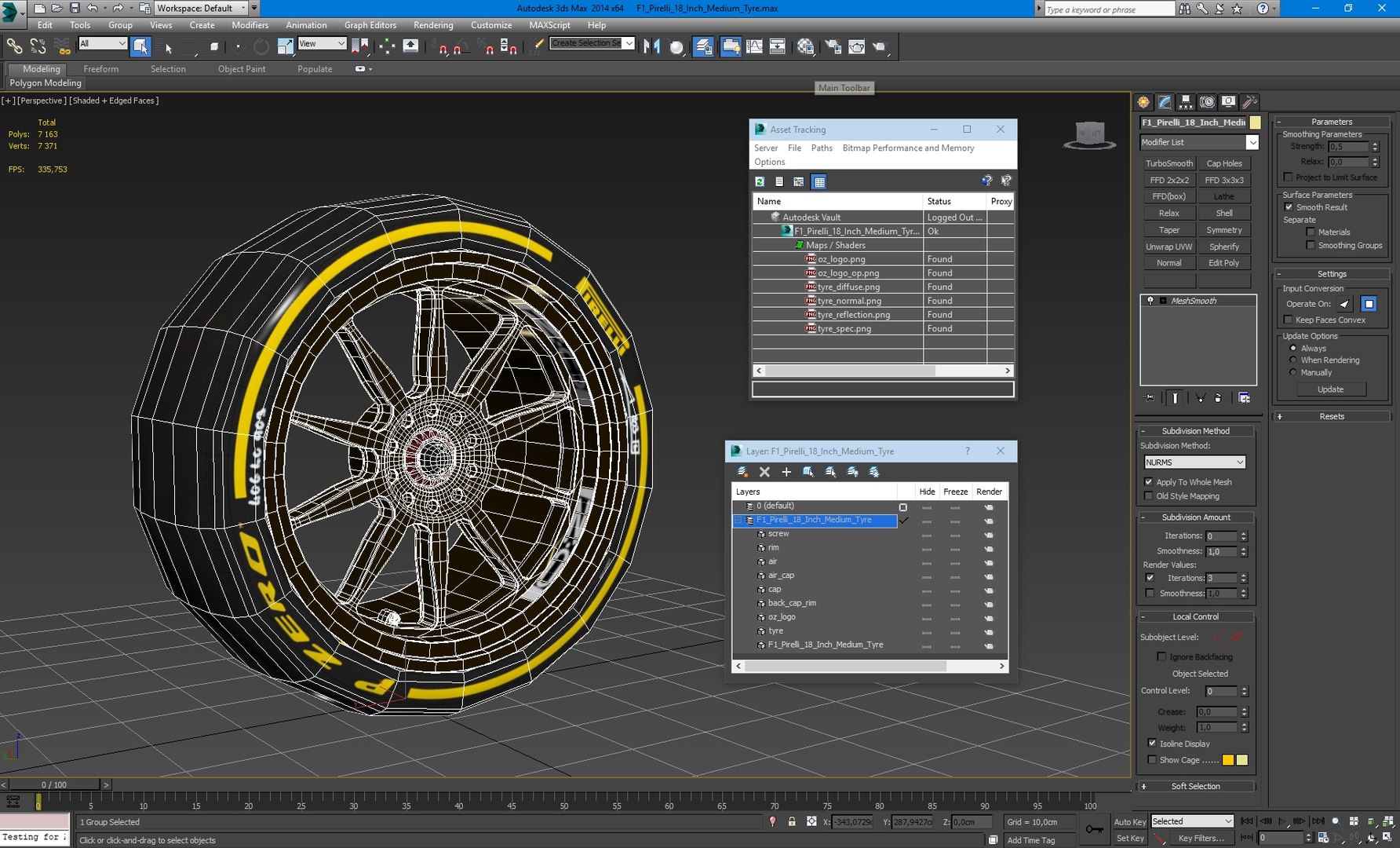Expand MeshSmooth modifier plus sign

click(1162, 301)
